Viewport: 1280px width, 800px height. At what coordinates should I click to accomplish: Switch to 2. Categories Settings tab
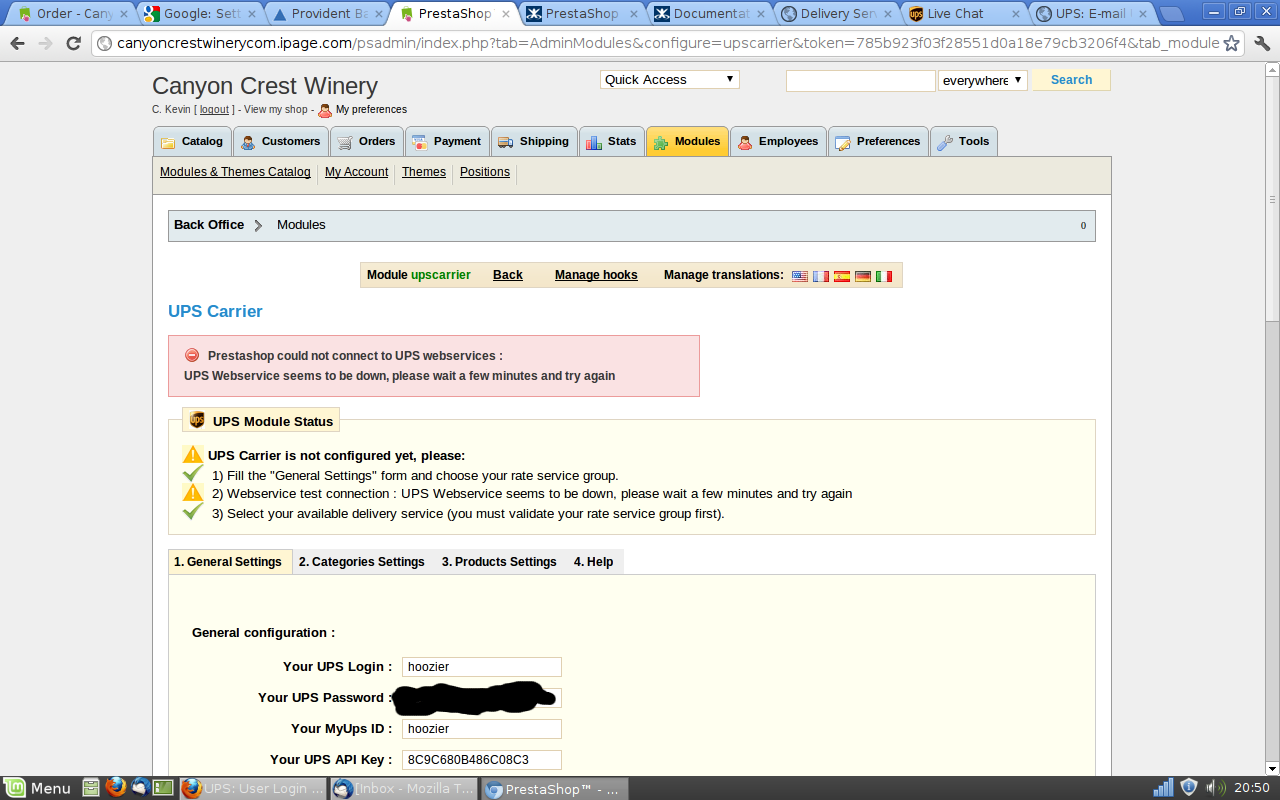(362, 562)
